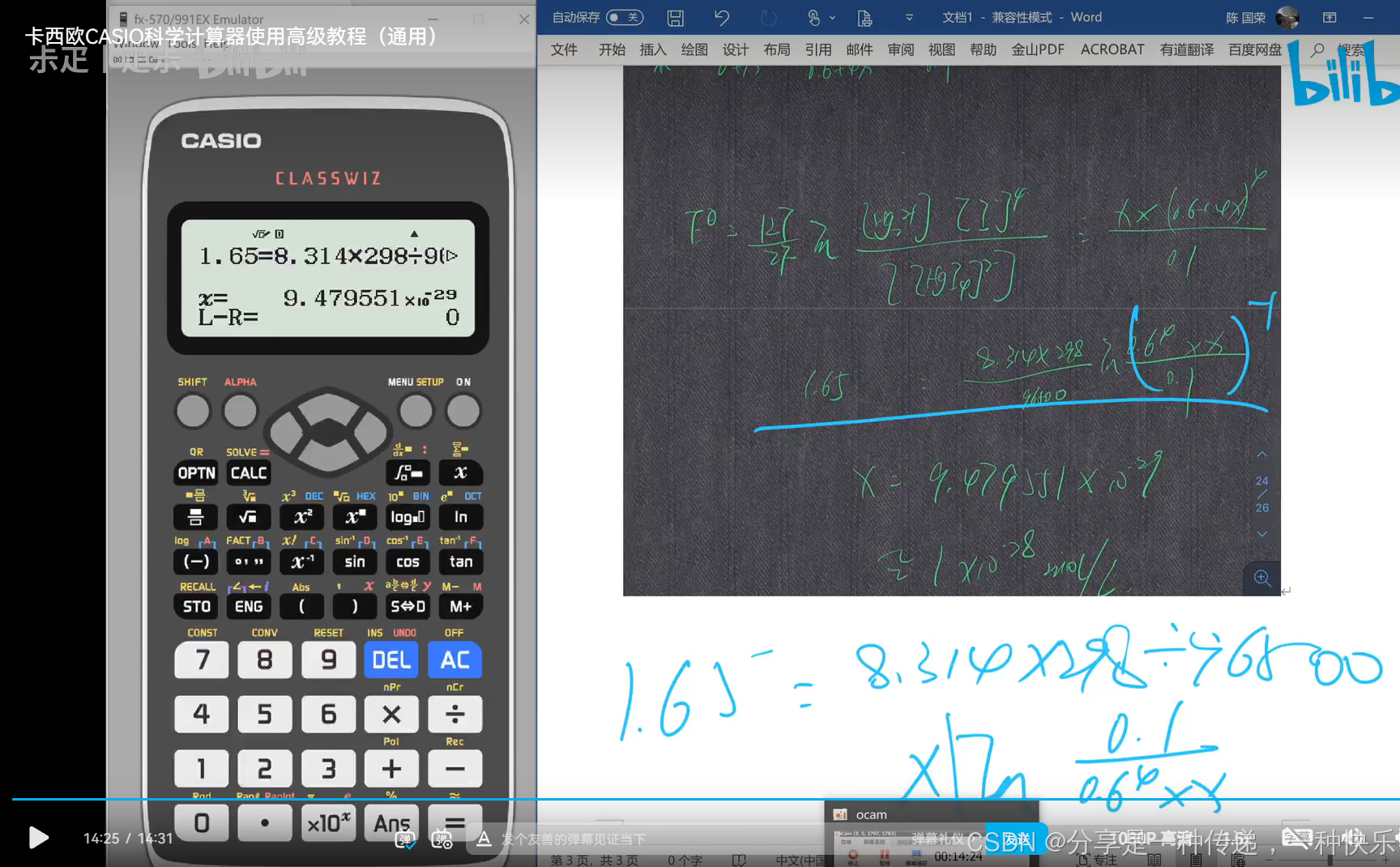This screenshot has width=1400, height=867.
Task: Open the 文件 menu in Word
Action: [x=564, y=49]
